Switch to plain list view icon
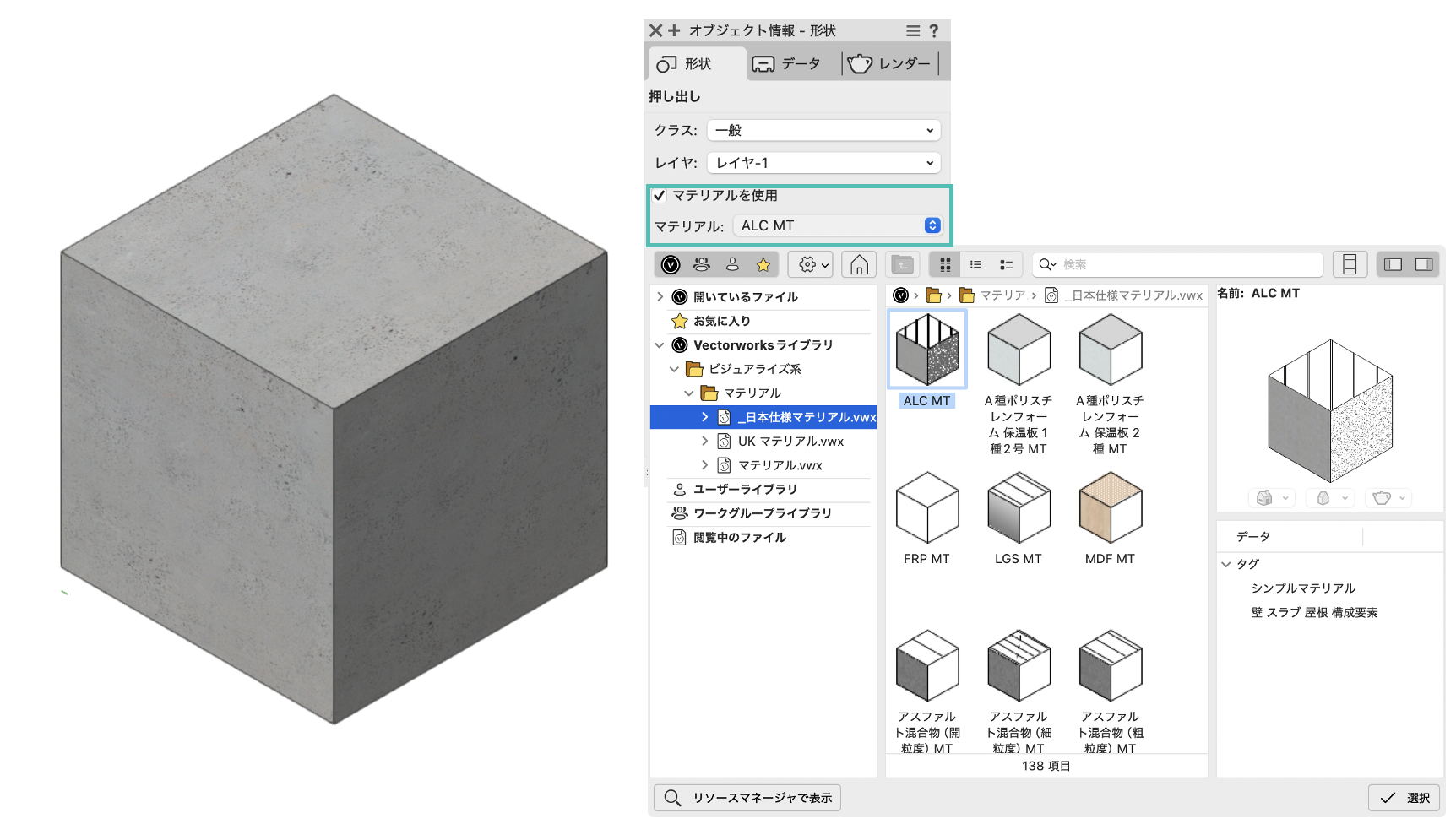The width and height of the screenshot is (1456, 824). pyautogui.click(x=975, y=265)
